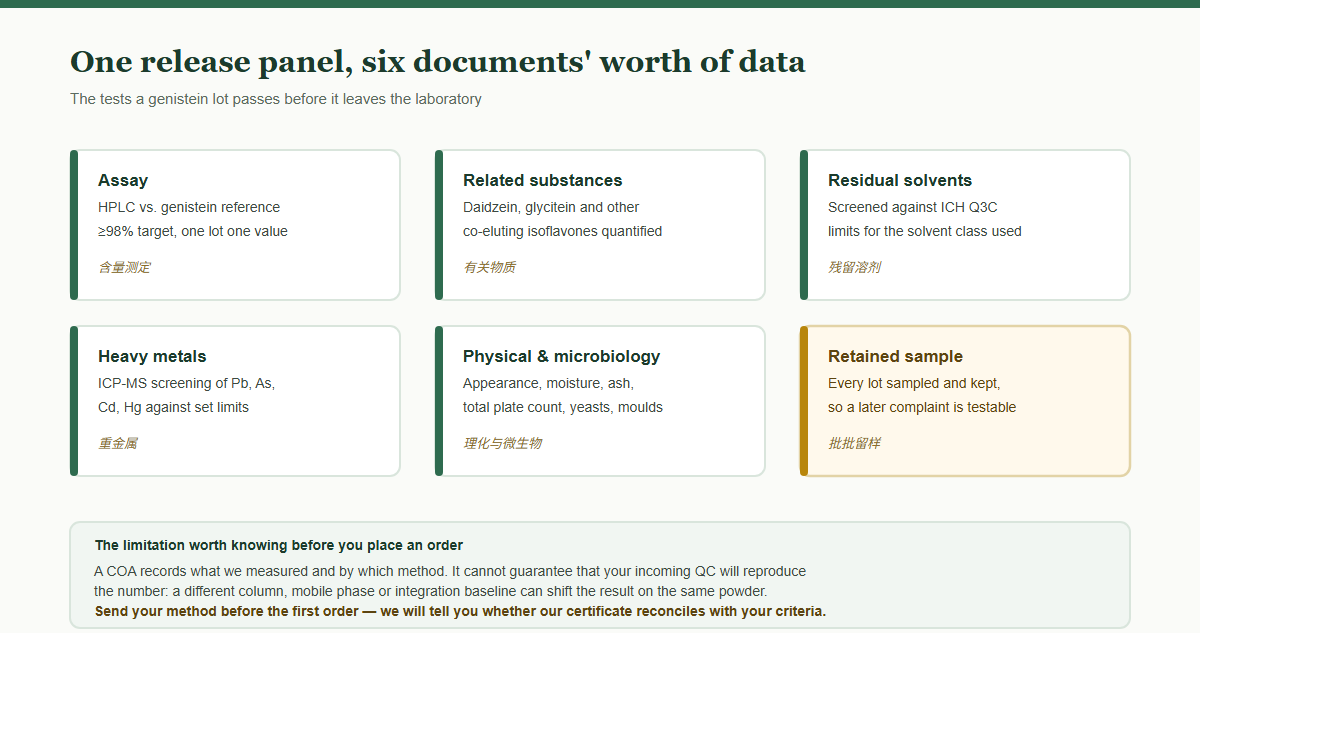Click the highlighted Retained sample card
Screen dimensions: 1334x756
coord(965,401)
